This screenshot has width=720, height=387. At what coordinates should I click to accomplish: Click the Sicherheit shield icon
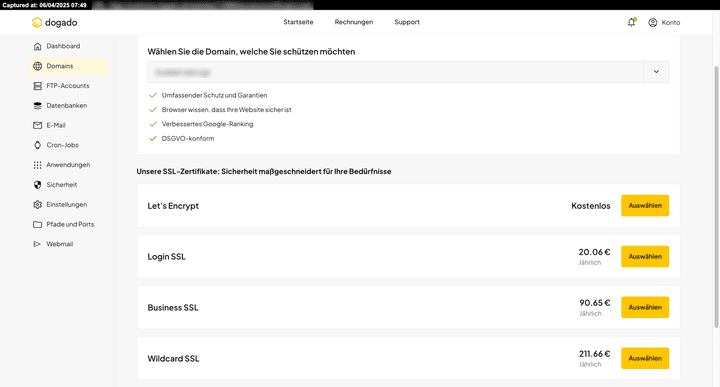point(38,185)
